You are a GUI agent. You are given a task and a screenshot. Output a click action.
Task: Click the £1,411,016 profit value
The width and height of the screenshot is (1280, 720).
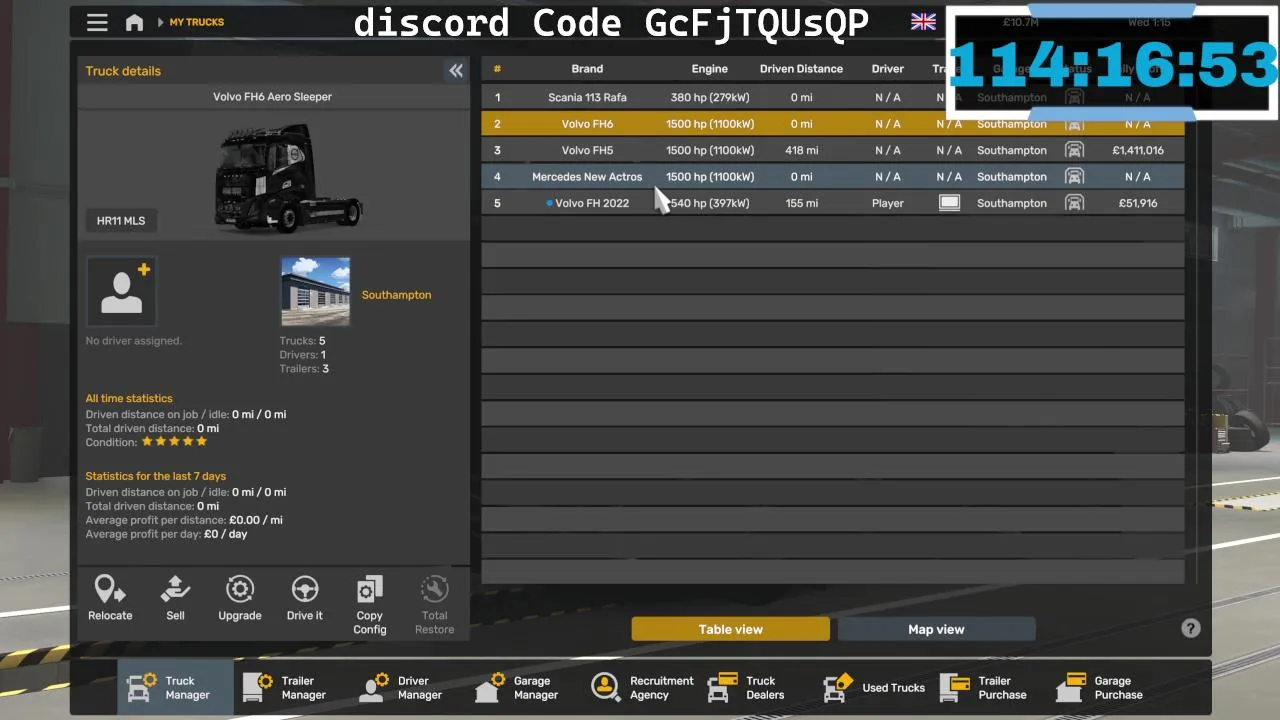click(x=1138, y=150)
